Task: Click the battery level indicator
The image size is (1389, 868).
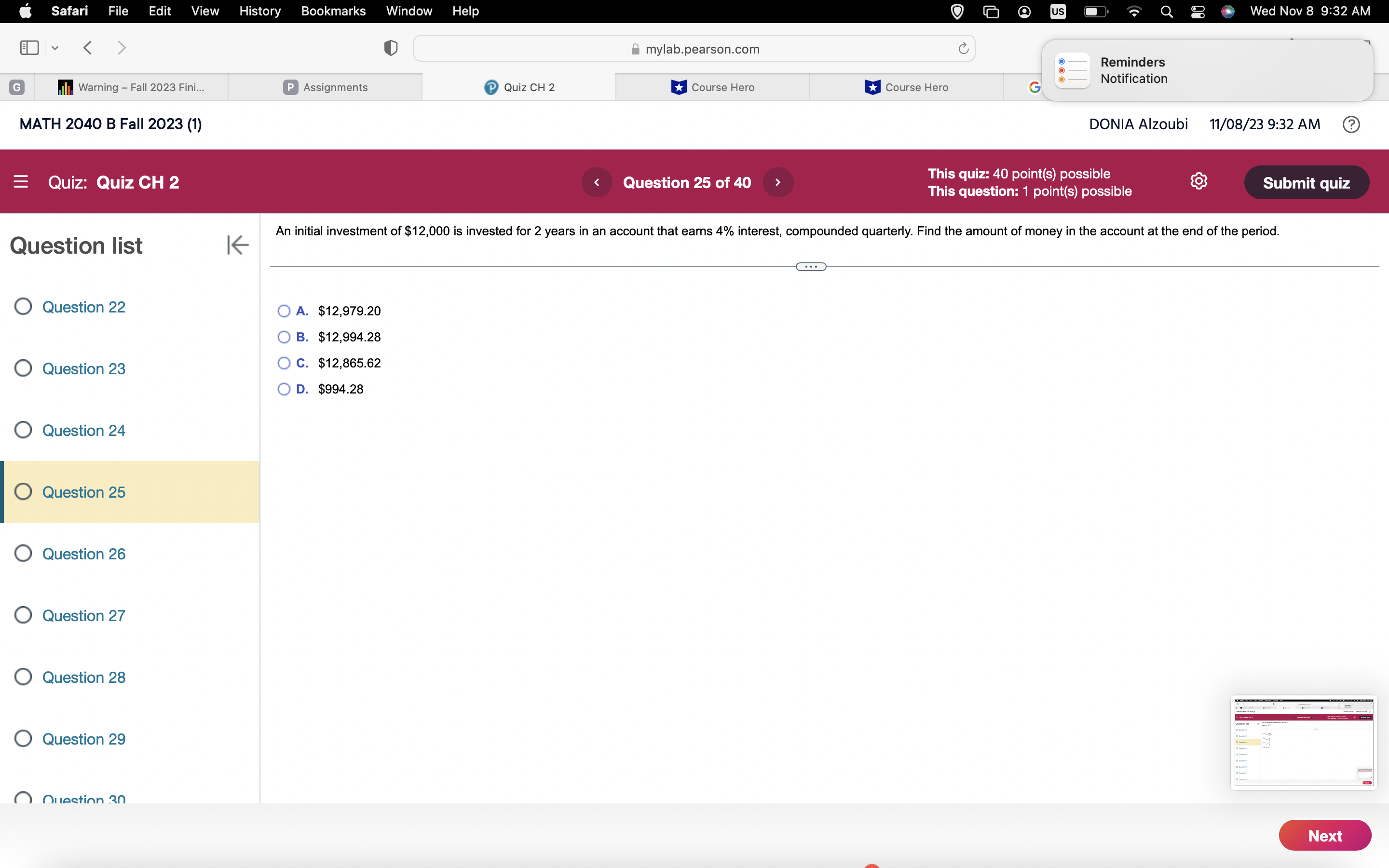Action: (x=1095, y=11)
